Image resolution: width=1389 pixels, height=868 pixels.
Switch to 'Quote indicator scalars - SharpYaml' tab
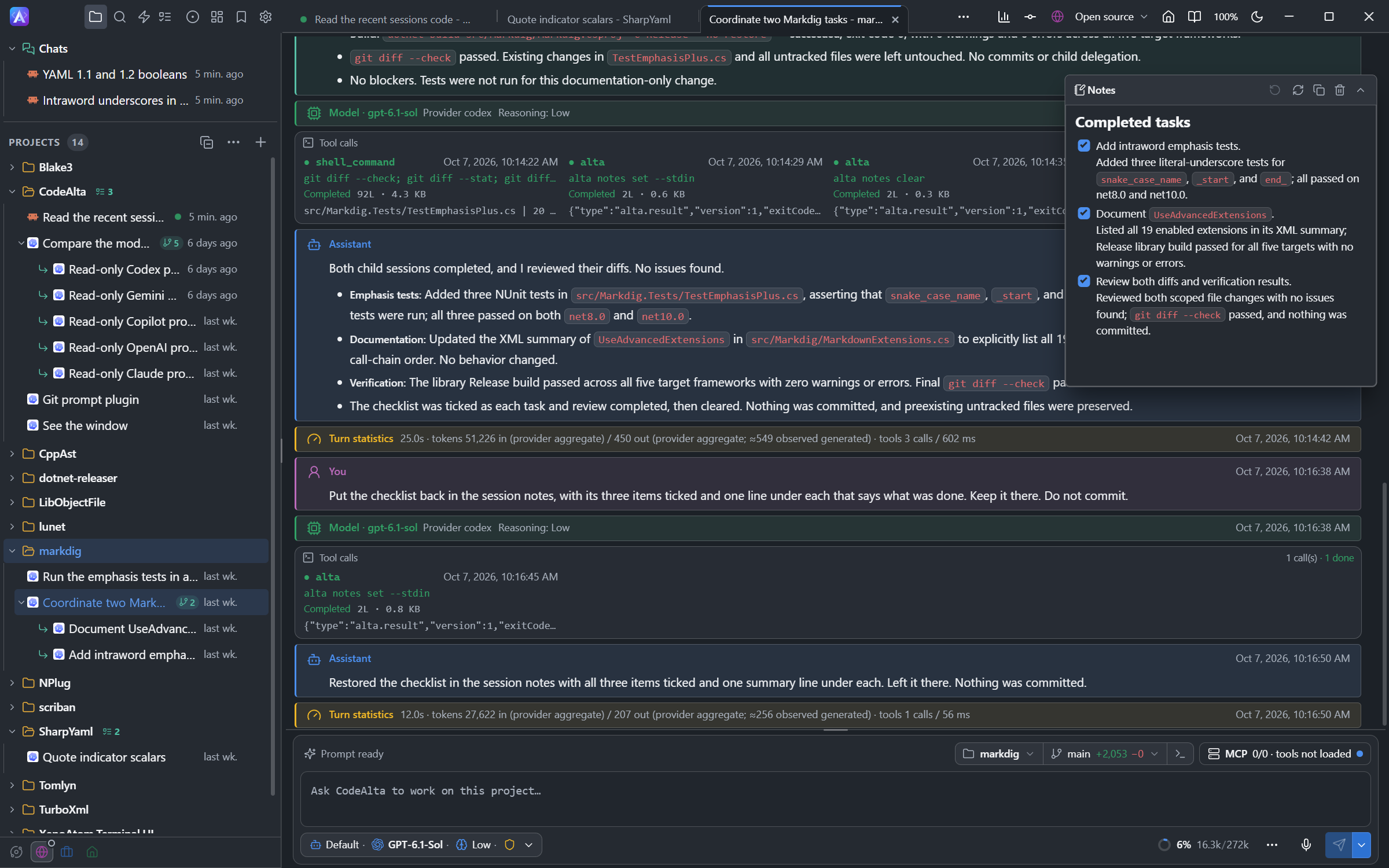[589, 20]
